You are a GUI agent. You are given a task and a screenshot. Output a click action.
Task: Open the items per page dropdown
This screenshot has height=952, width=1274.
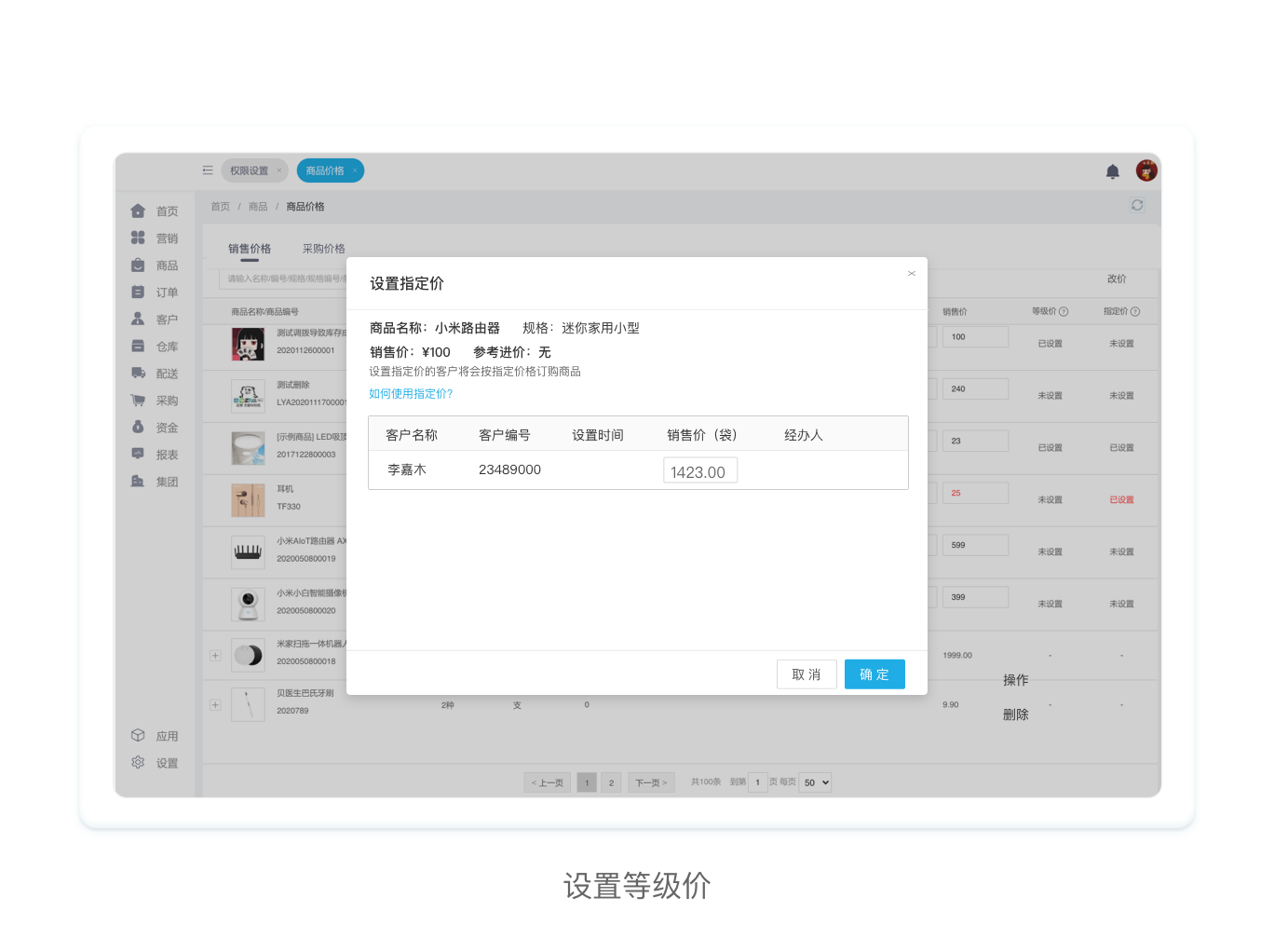[816, 782]
